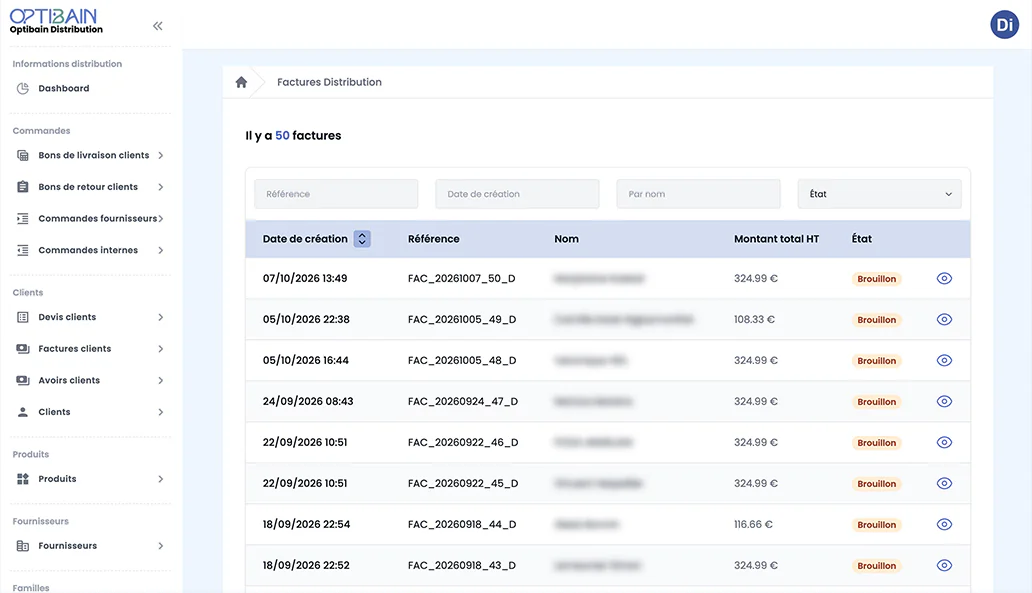Image resolution: width=1032 pixels, height=593 pixels.
Task: Open Bons de livraison clients menu item
Action: coord(93,155)
